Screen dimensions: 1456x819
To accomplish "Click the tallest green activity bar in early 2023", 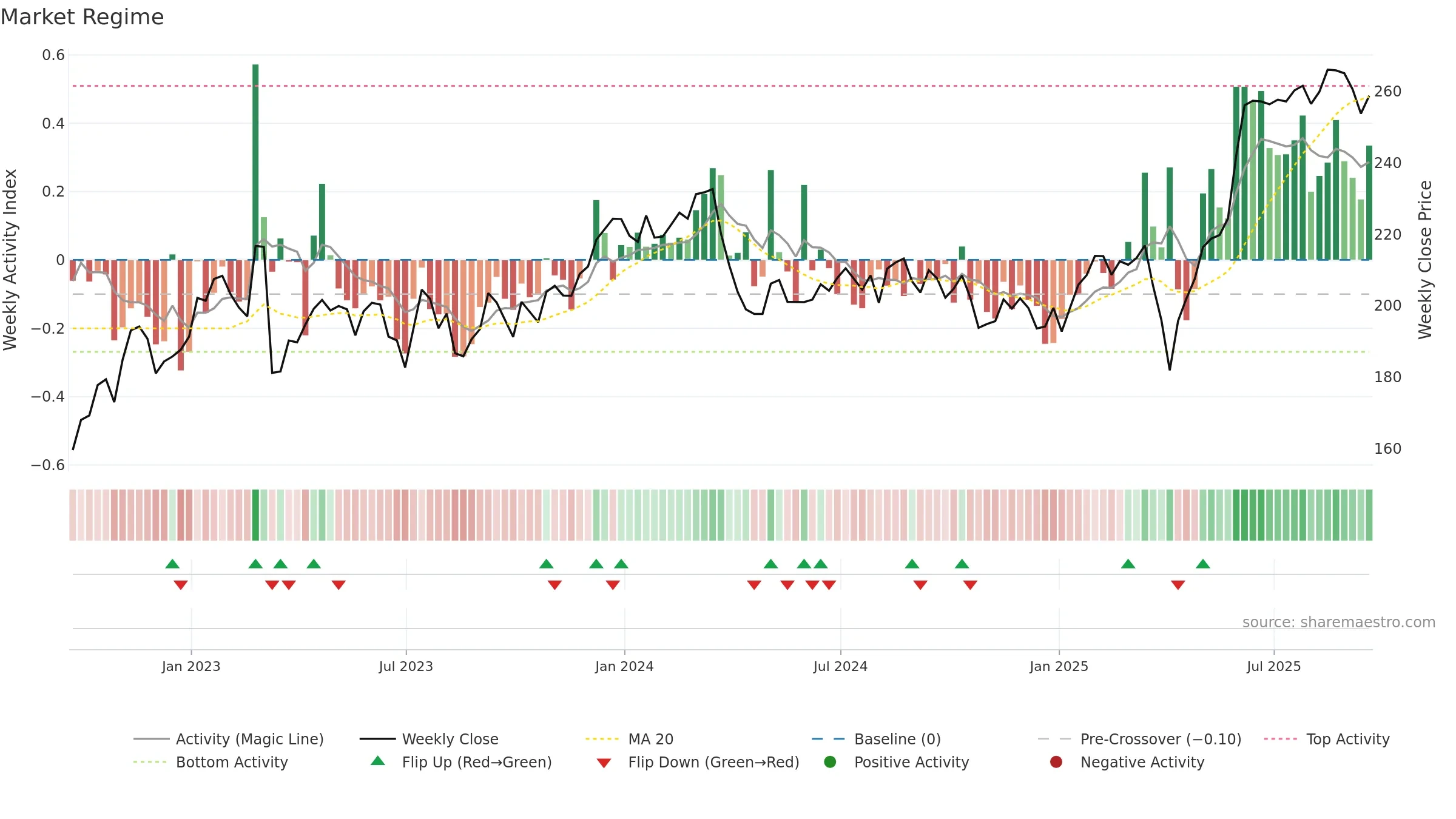I will coord(255,162).
